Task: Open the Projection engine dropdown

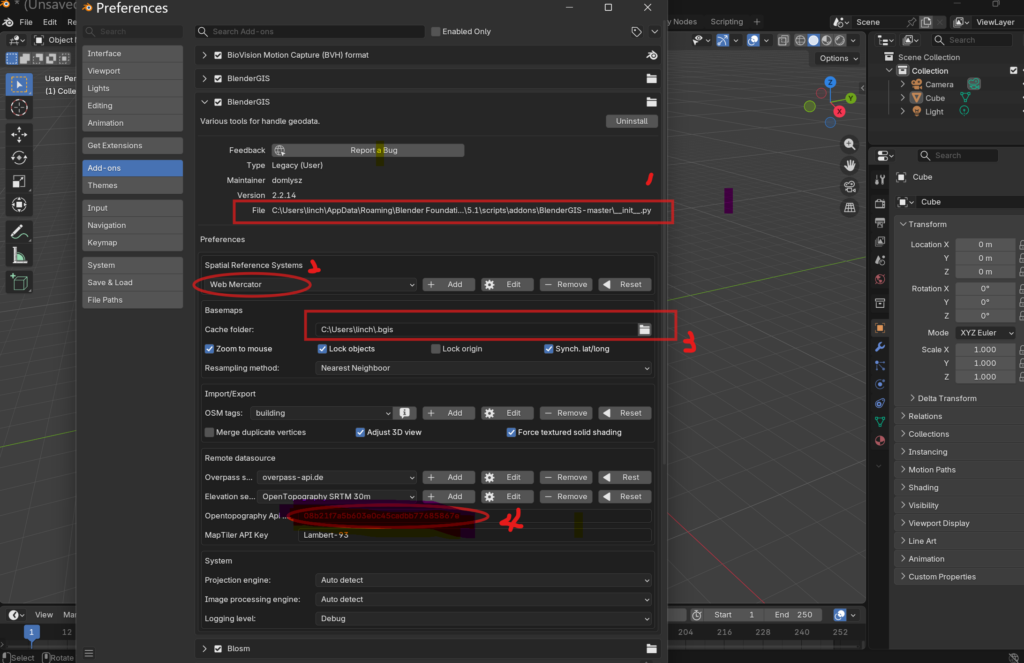Action: click(x=483, y=580)
